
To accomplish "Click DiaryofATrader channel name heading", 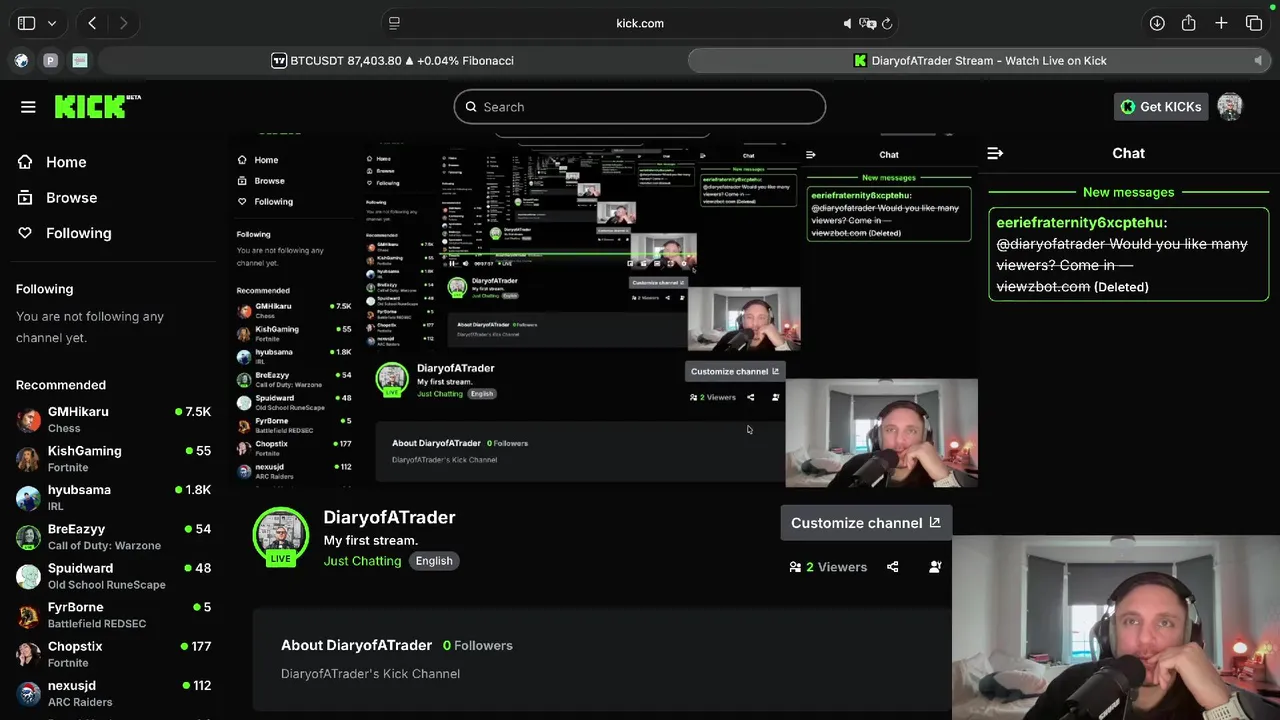I will coord(389,517).
